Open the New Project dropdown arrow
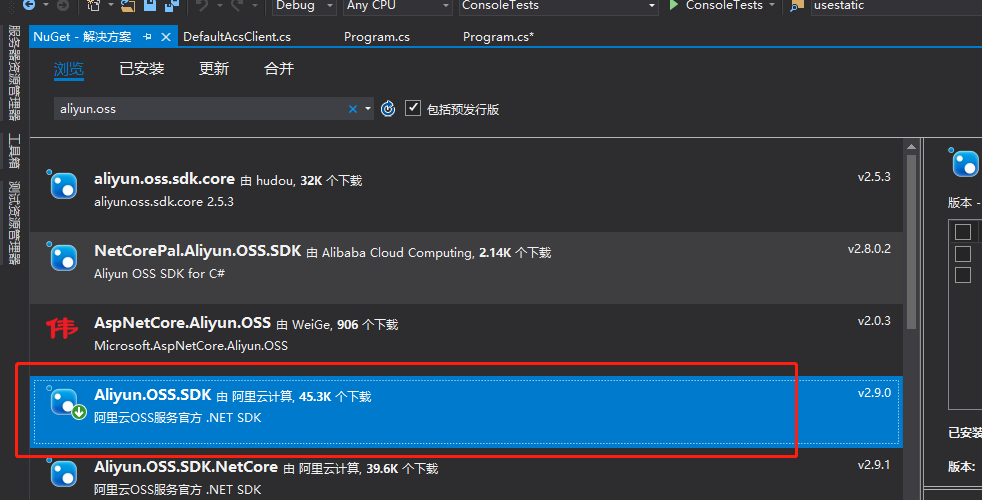Image resolution: width=982 pixels, height=500 pixels. (x=111, y=5)
